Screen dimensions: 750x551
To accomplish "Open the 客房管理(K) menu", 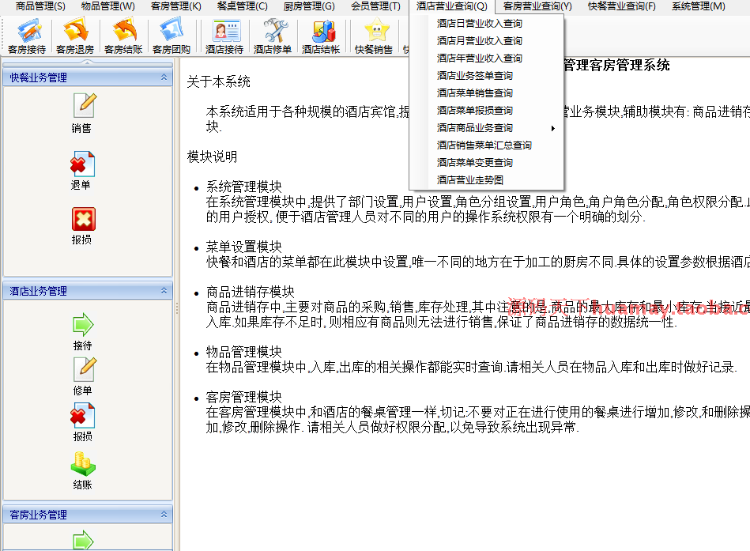I will 176,6.
